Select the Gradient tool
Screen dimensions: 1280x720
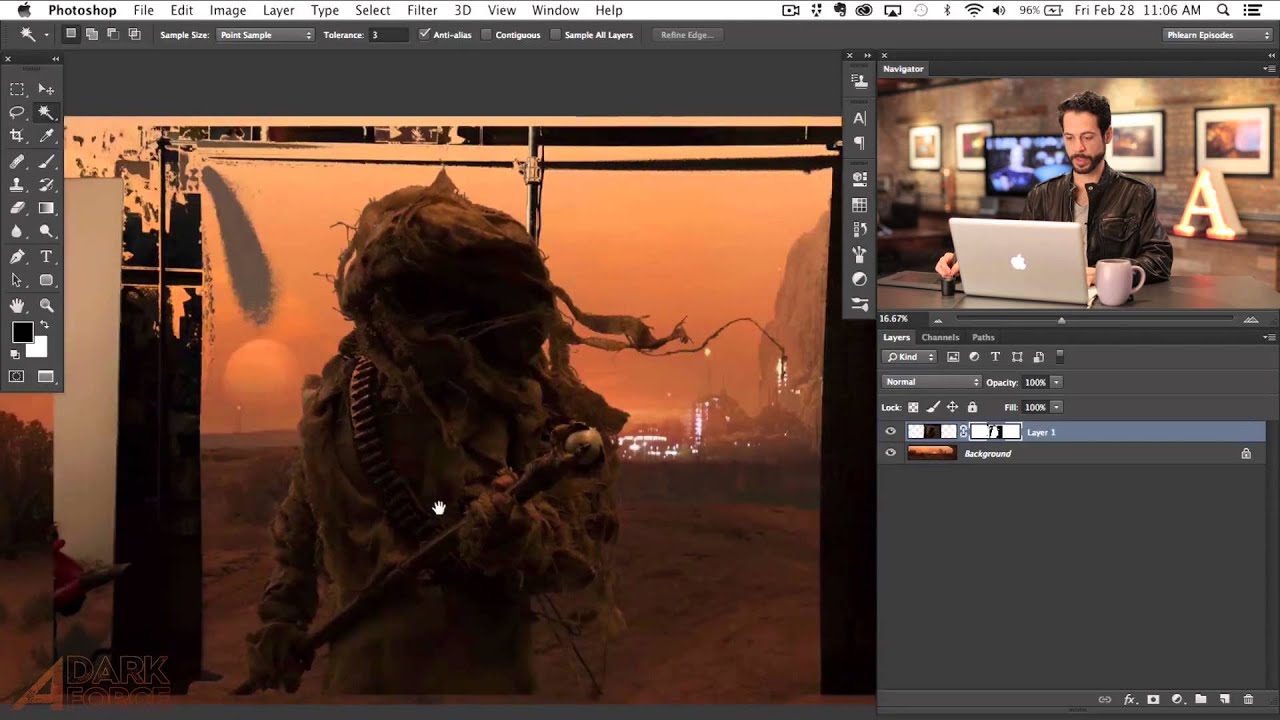click(x=46, y=208)
